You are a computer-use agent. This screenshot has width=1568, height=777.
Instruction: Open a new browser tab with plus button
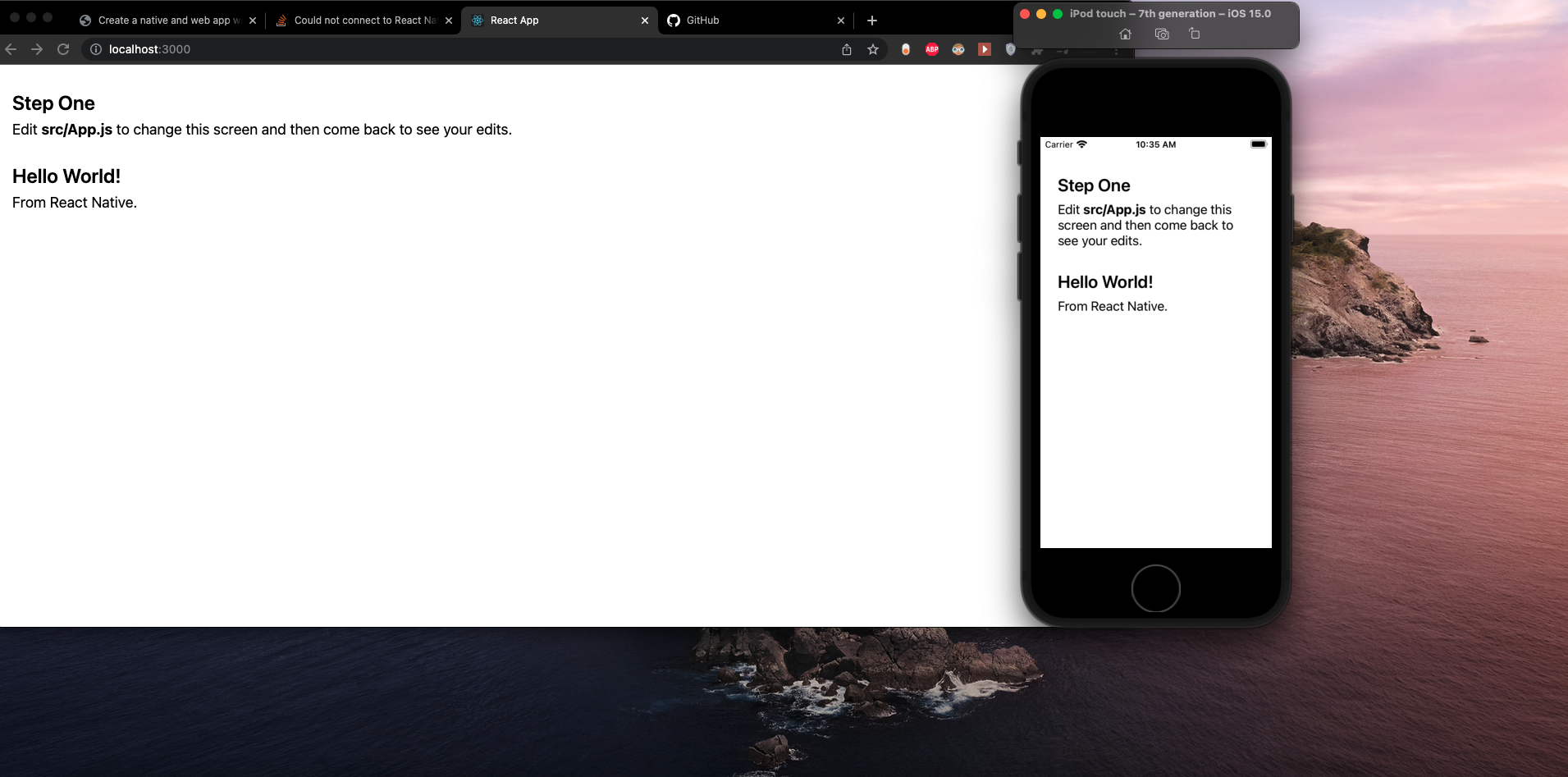coord(871,20)
